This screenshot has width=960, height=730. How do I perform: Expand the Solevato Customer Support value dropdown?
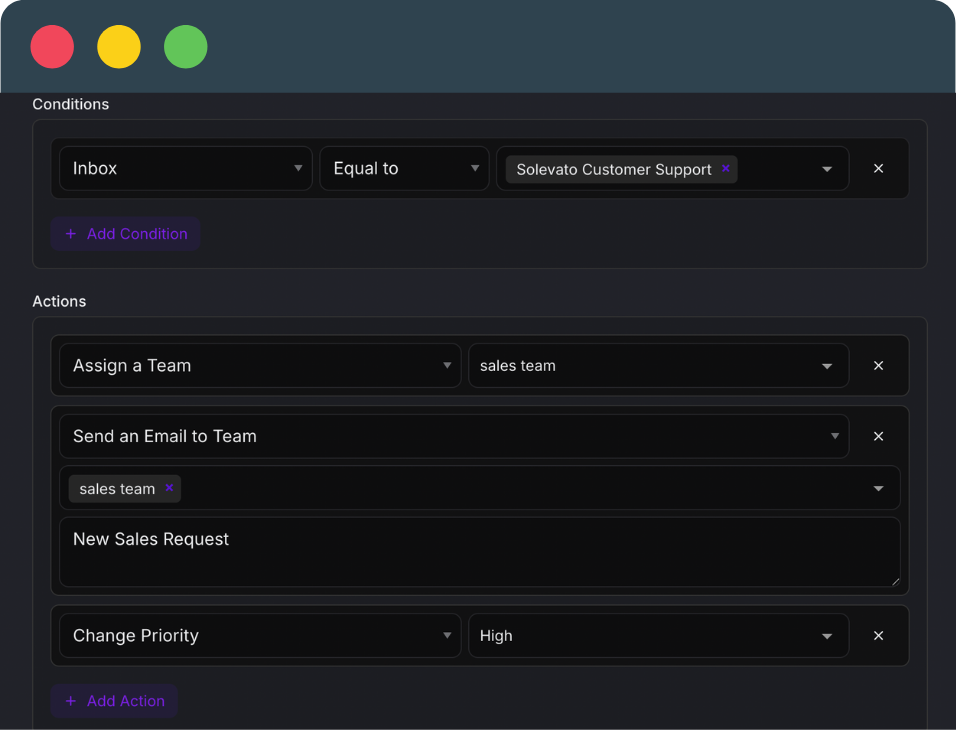click(x=827, y=169)
